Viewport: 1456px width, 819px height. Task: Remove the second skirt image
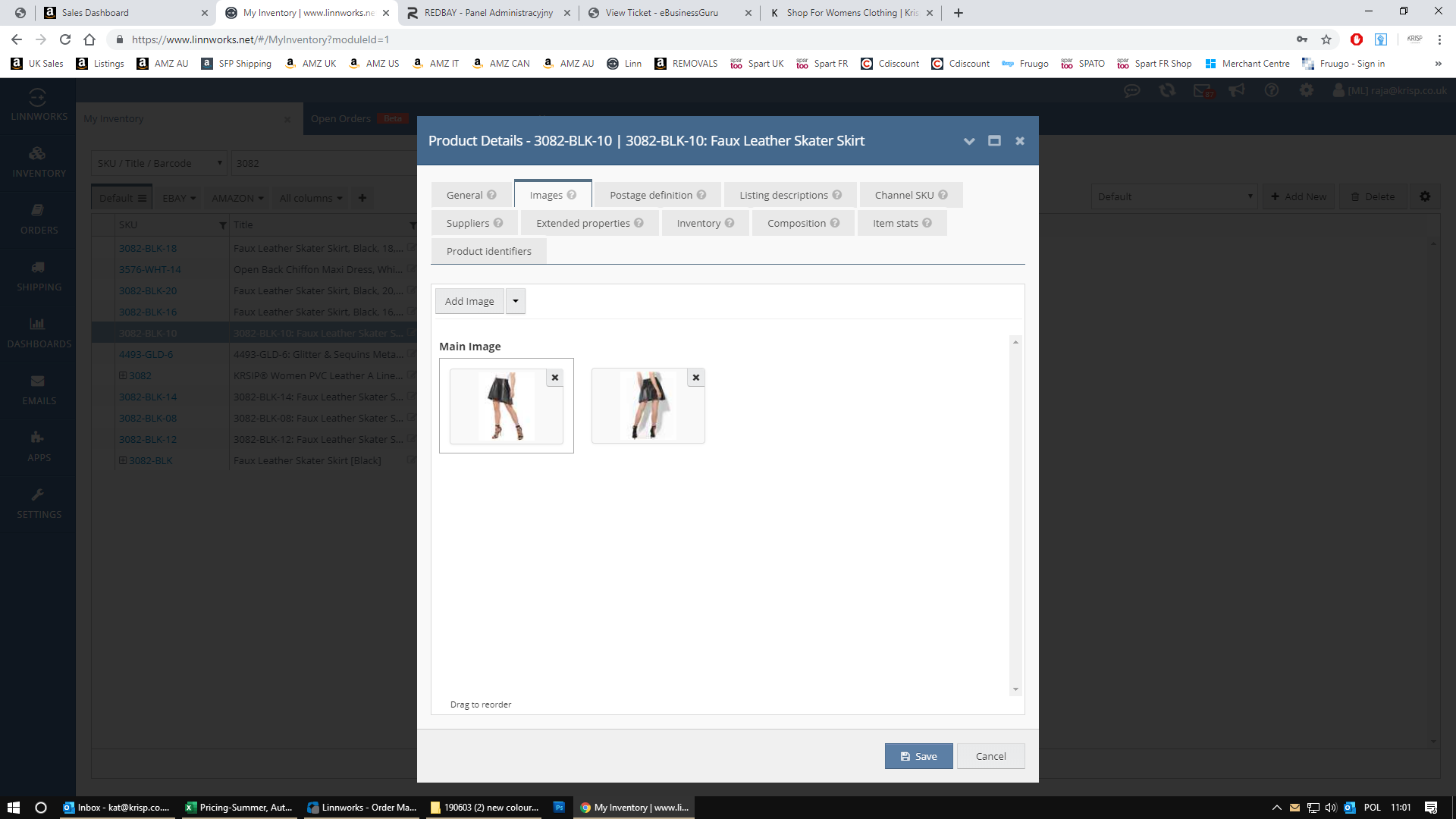[695, 378]
